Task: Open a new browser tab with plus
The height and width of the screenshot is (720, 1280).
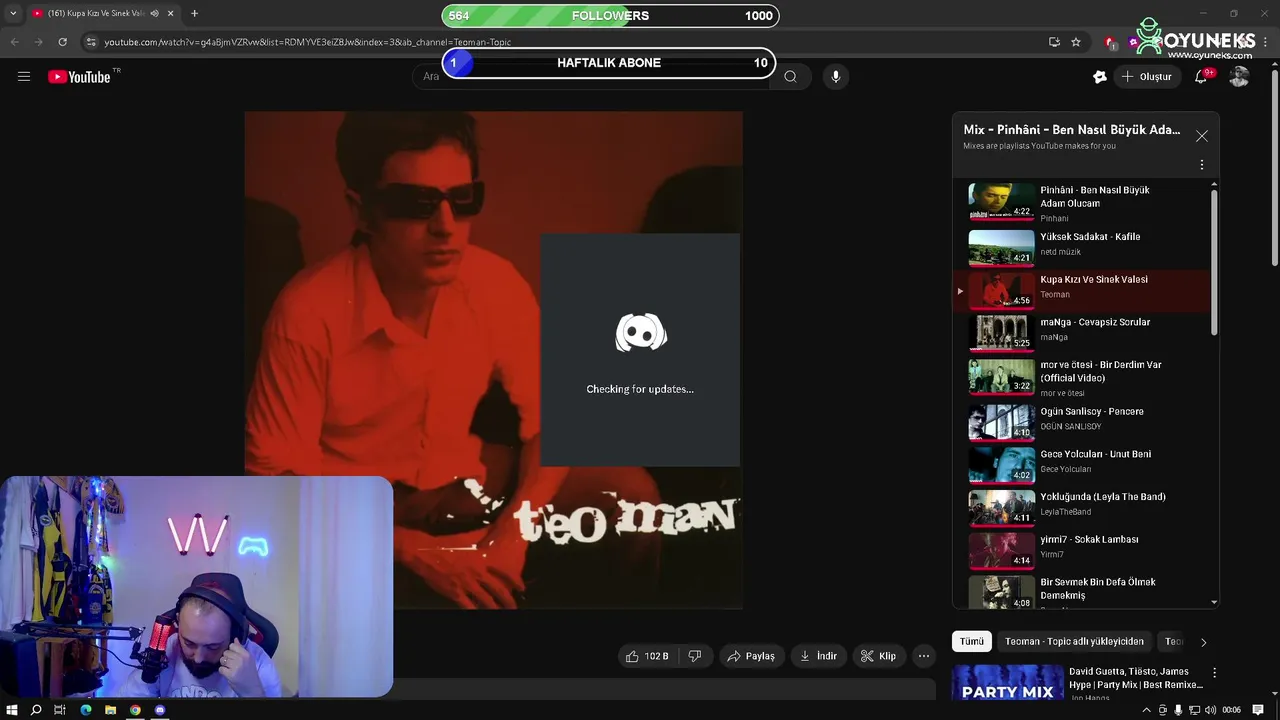Action: (x=194, y=14)
